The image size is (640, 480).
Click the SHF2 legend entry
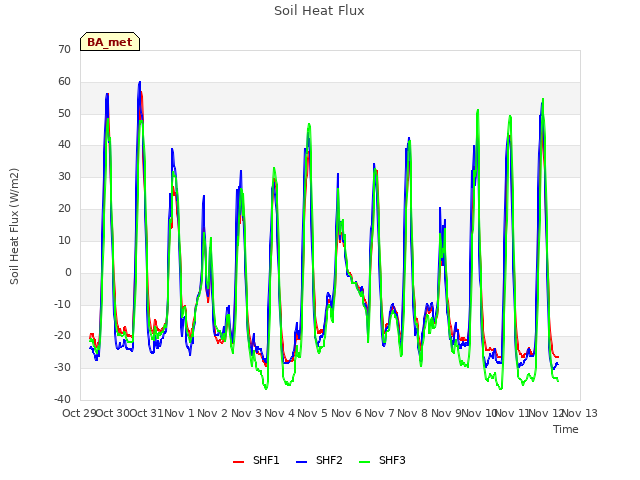pyautogui.click(x=319, y=460)
